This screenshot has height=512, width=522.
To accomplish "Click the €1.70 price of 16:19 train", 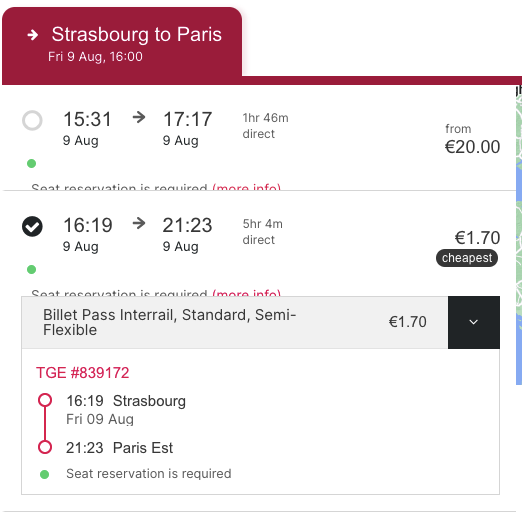I will pyautogui.click(x=477, y=238).
